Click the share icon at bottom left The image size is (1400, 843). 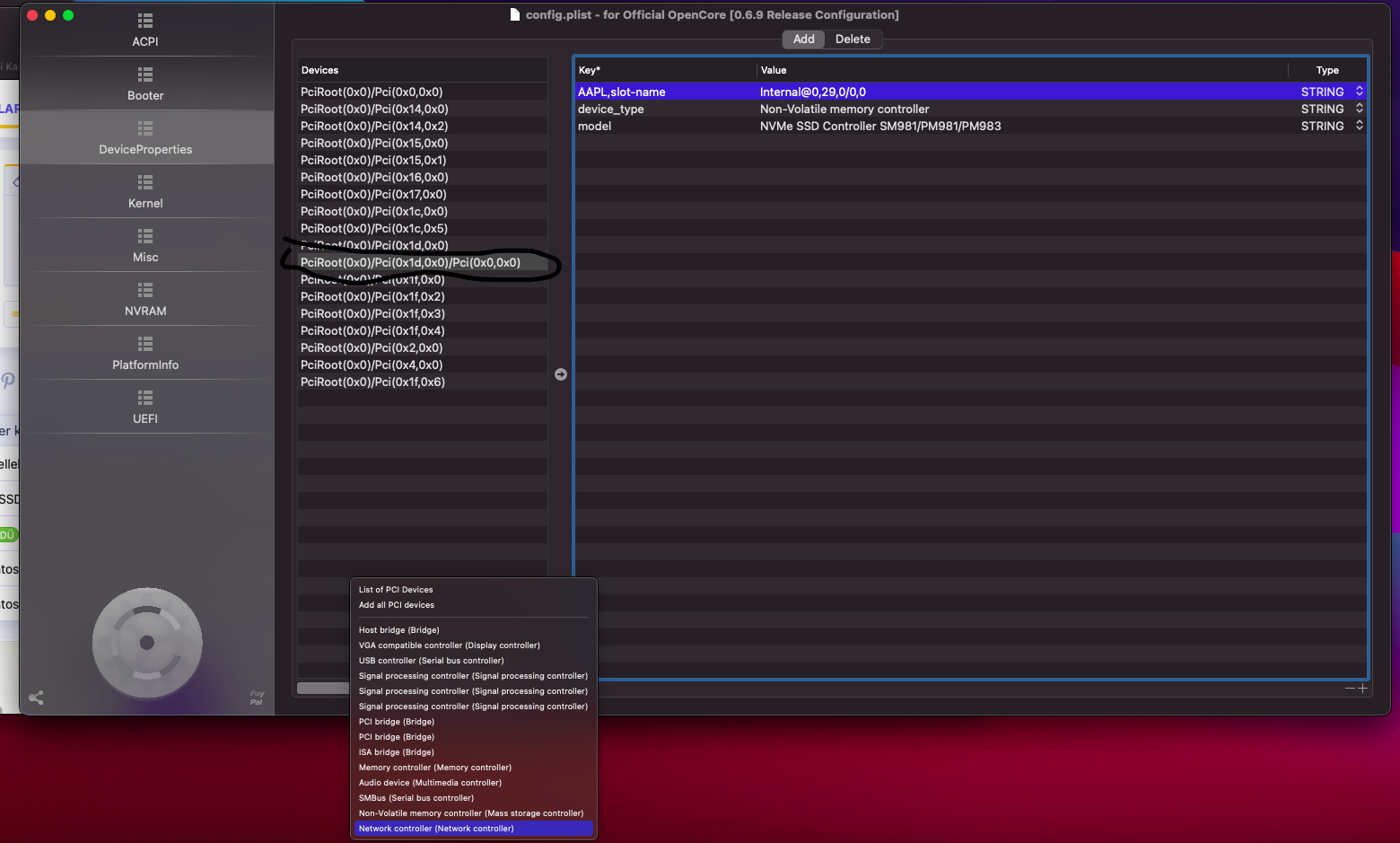tap(36, 698)
